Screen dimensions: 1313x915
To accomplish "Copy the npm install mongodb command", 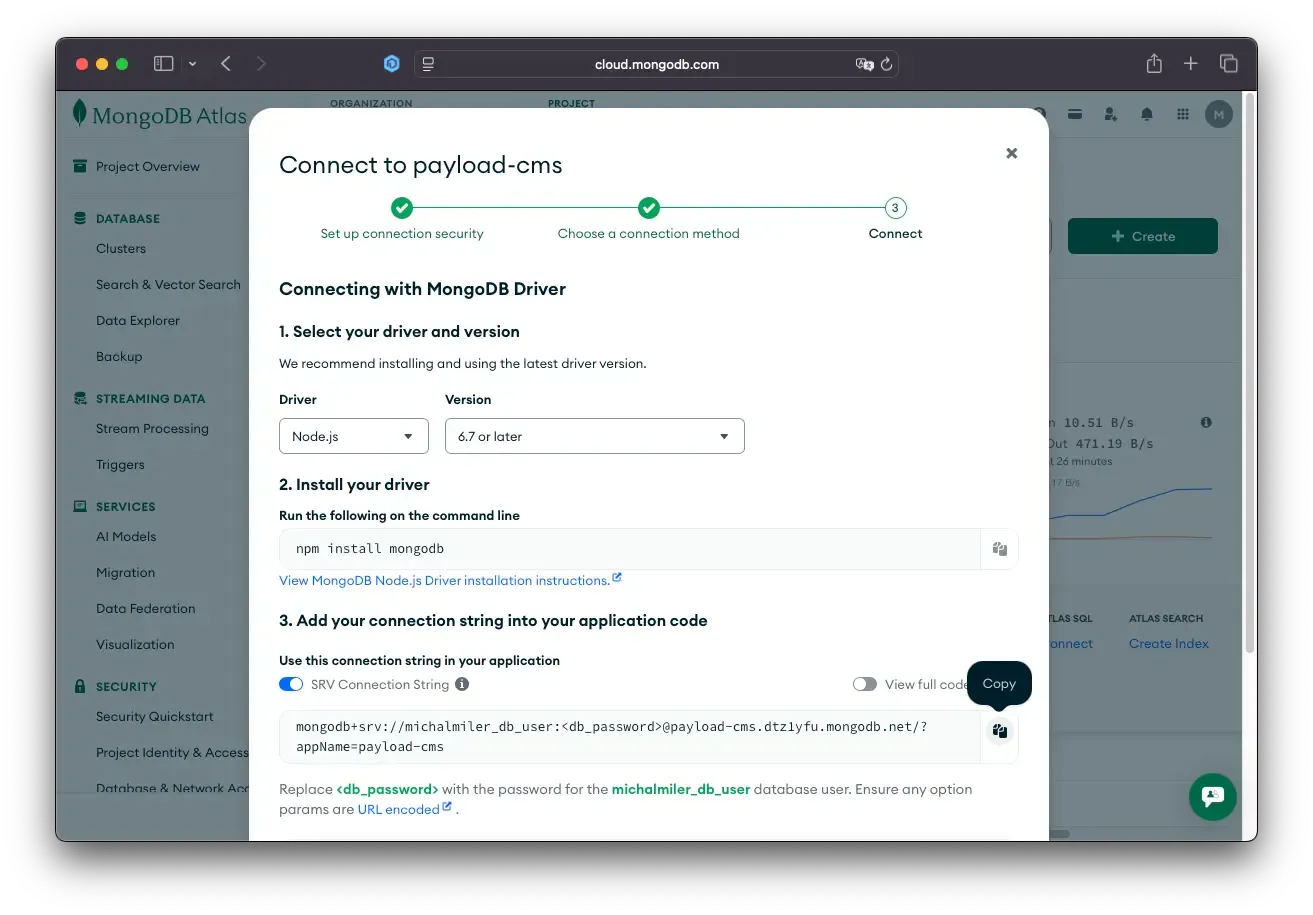I will pyautogui.click(x=999, y=548).
